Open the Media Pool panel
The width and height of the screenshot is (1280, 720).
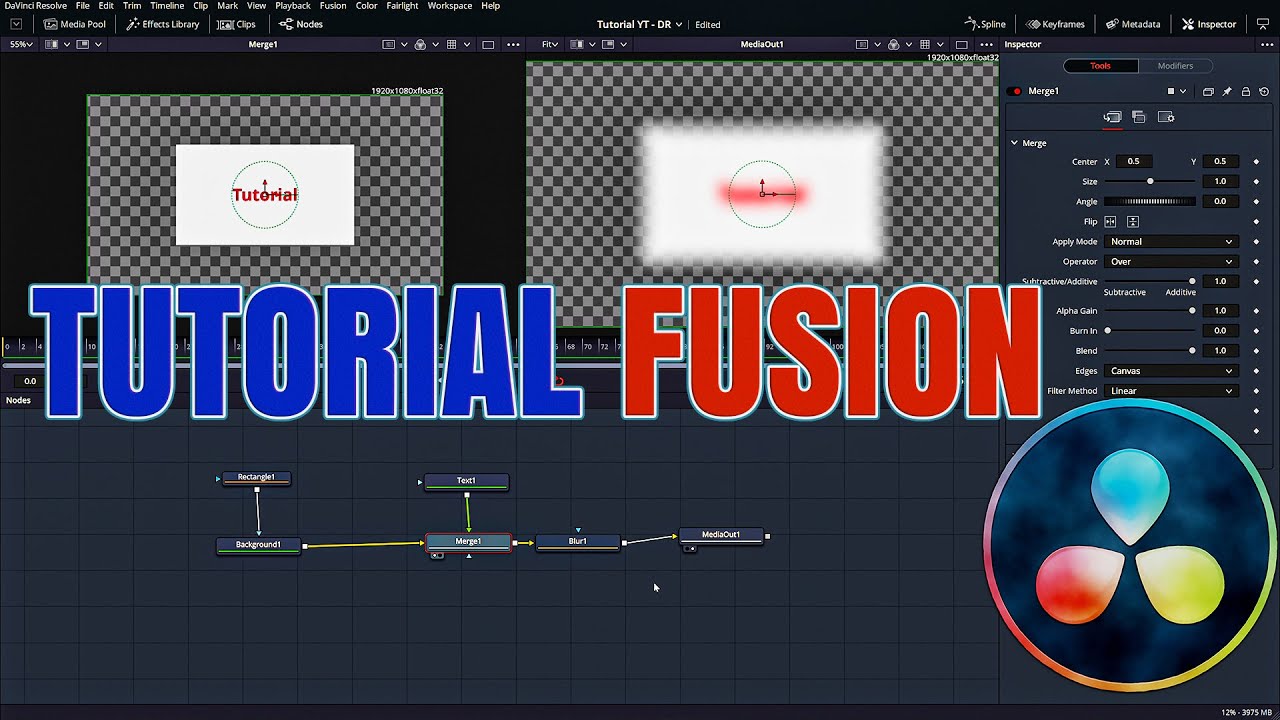[x=75, y=24]
